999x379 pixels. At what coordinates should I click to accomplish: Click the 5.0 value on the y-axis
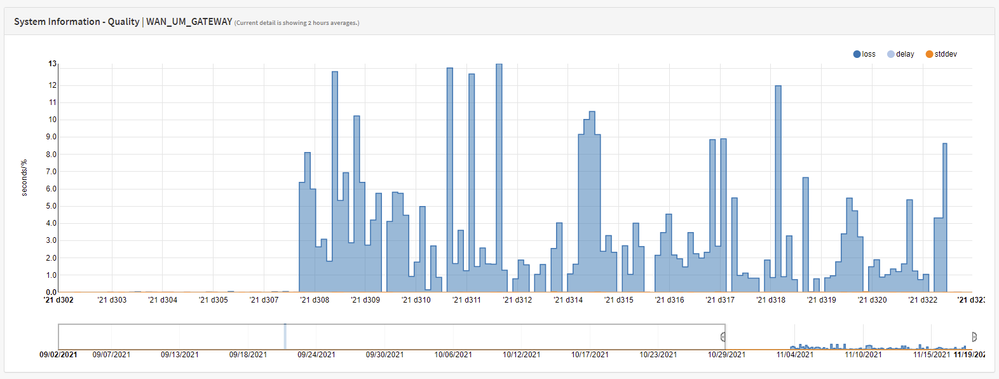point(52,206)
